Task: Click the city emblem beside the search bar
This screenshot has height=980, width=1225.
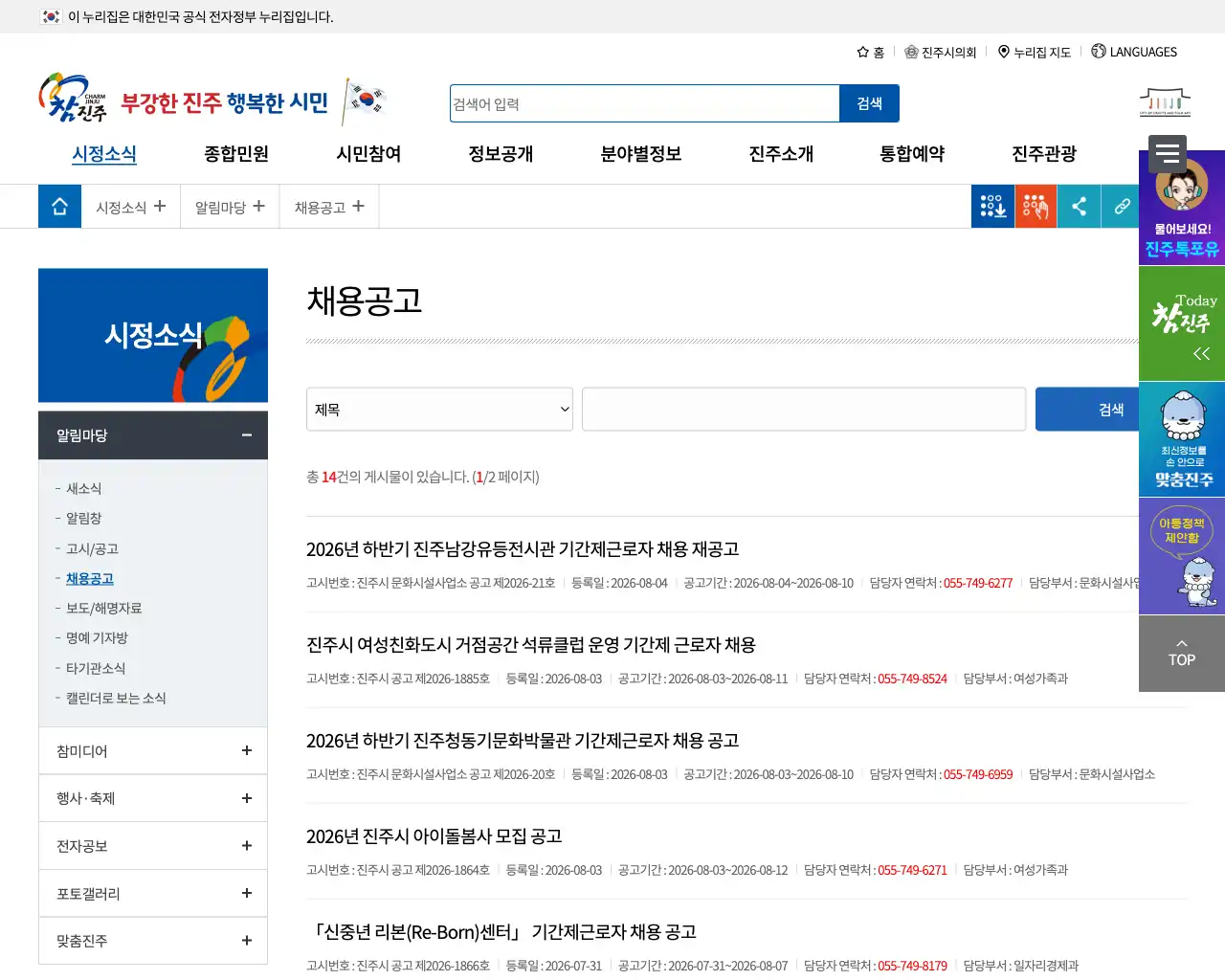Action: tap(1165, 101)
